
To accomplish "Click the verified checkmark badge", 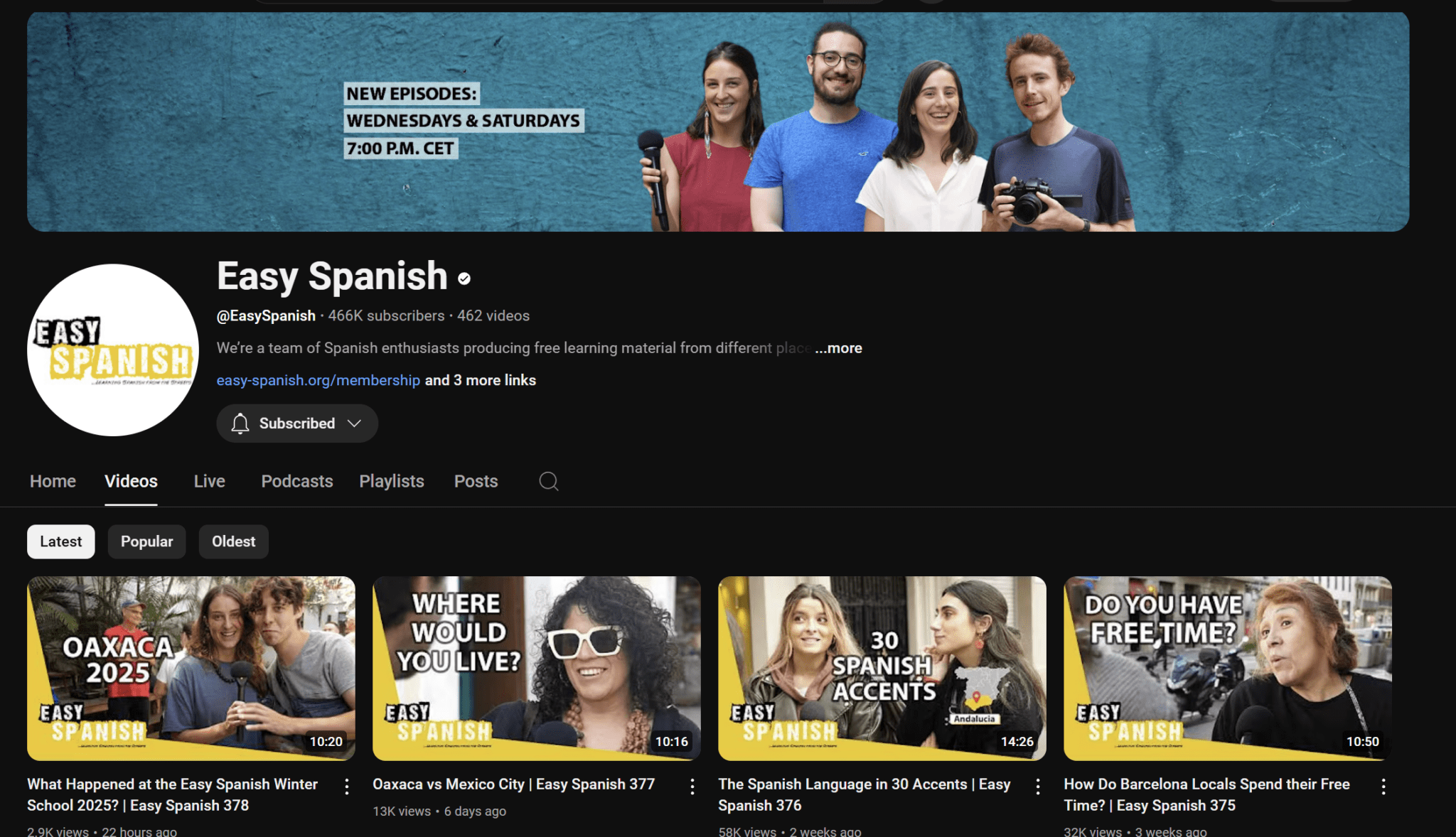I will [464, 279].
